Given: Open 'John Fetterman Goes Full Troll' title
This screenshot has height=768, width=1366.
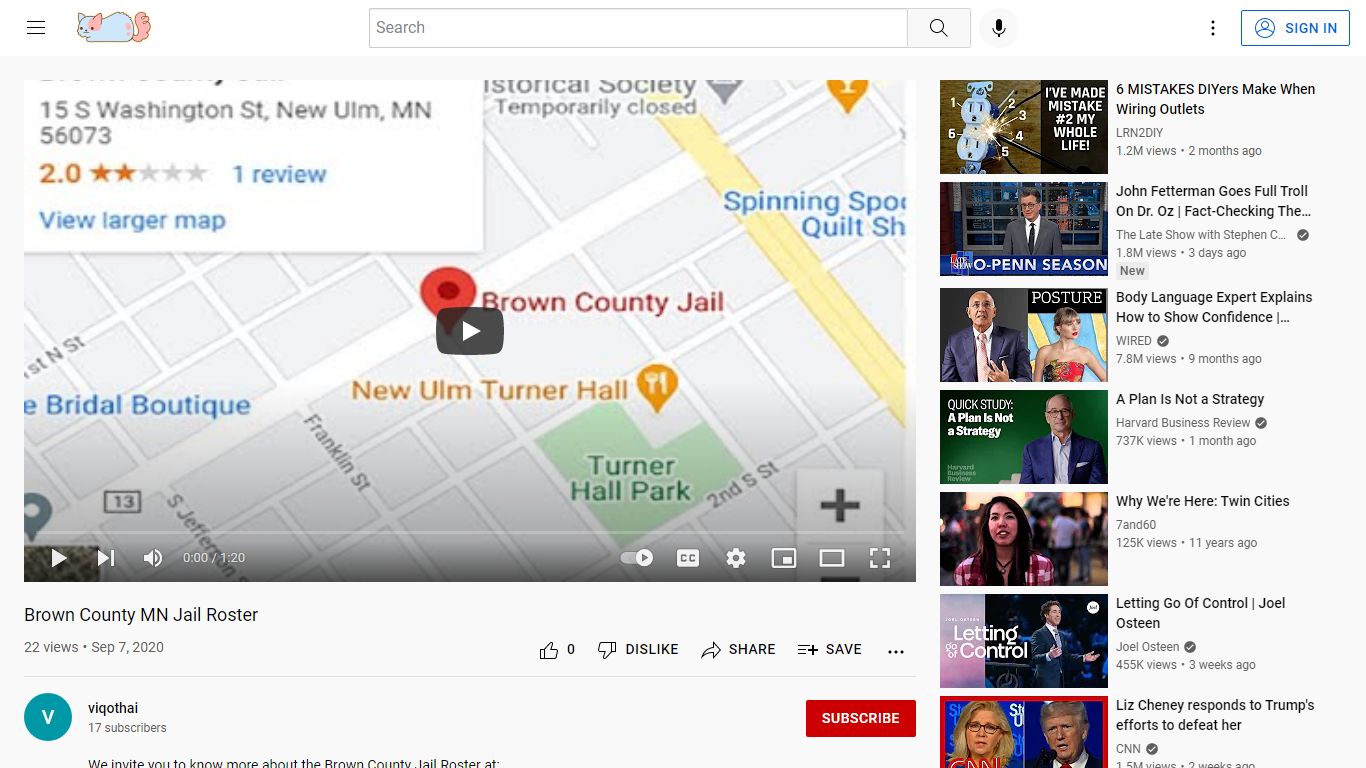Looking at the screenshot, I should [x=1213, y=201].
